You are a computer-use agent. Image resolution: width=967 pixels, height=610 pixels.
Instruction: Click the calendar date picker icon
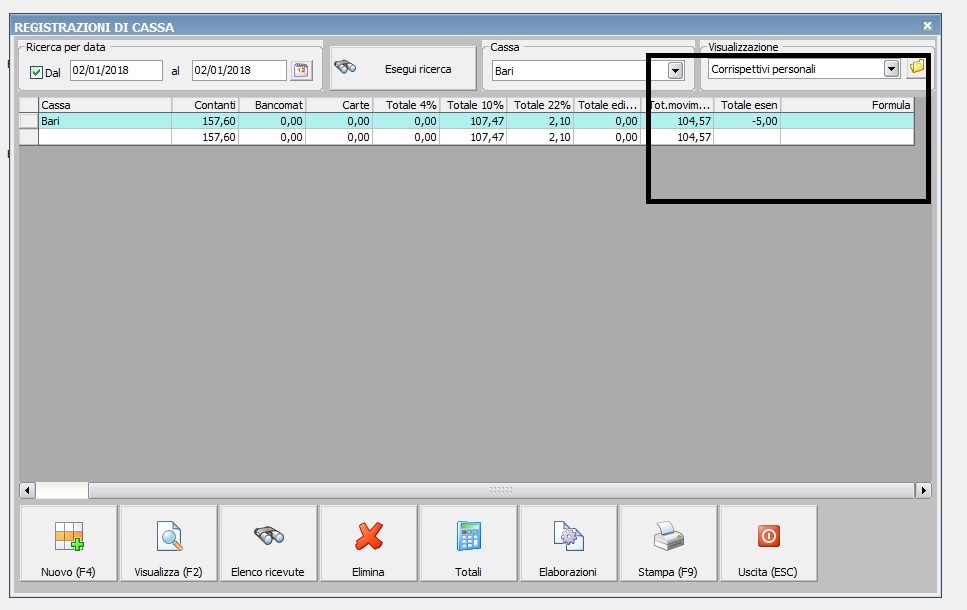[x=301, y=70]
